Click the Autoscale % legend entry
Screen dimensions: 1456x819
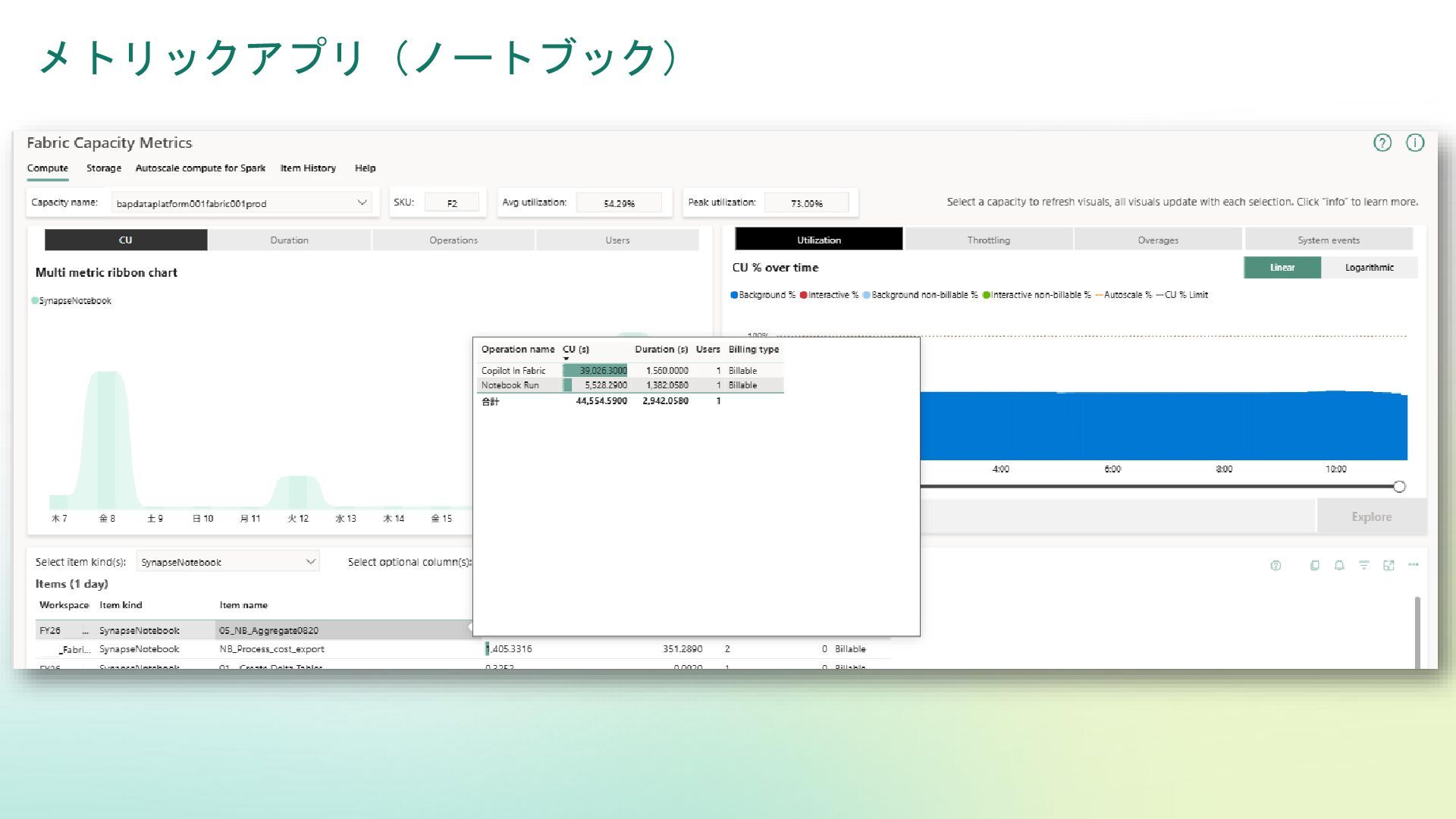pos(1123,295)
